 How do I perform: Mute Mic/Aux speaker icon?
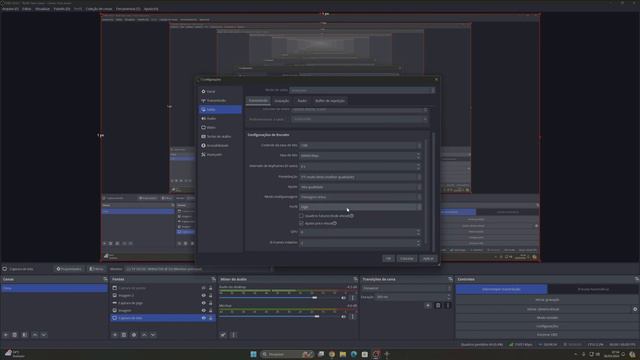343,316
